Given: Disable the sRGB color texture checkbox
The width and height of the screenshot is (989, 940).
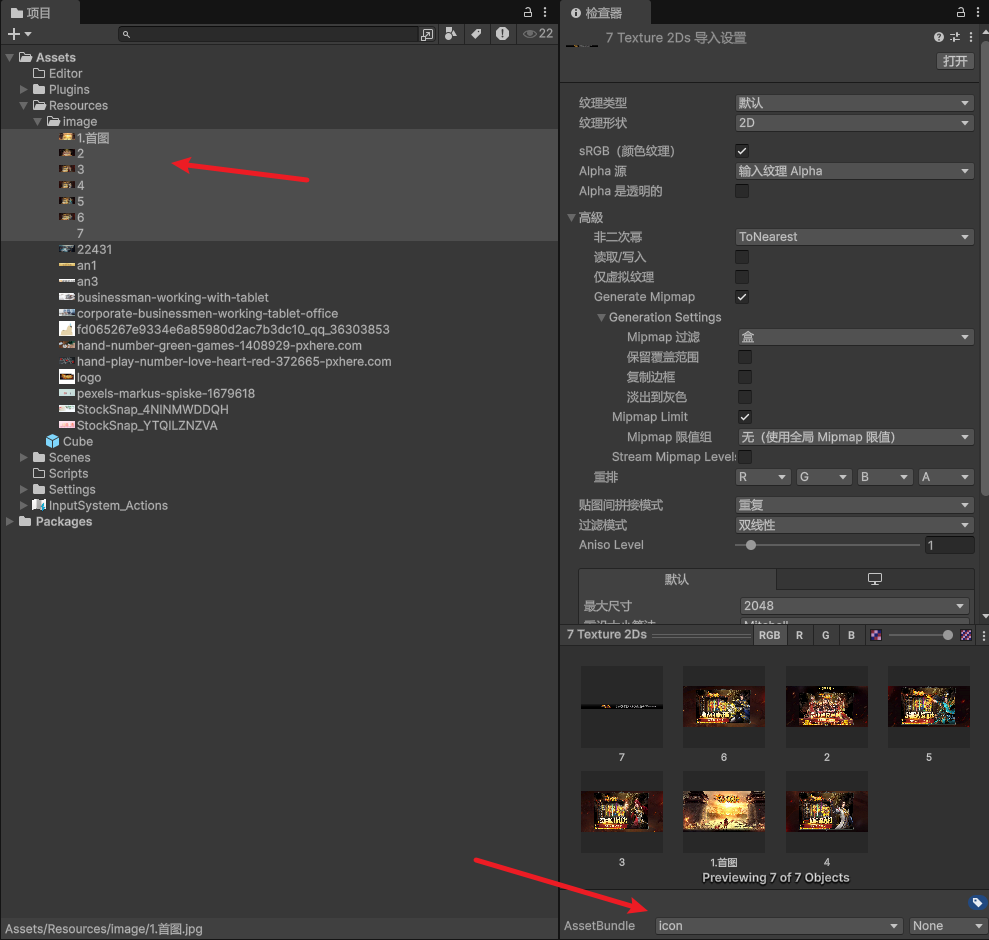Looking at the screenshot, I should [741, 150].
